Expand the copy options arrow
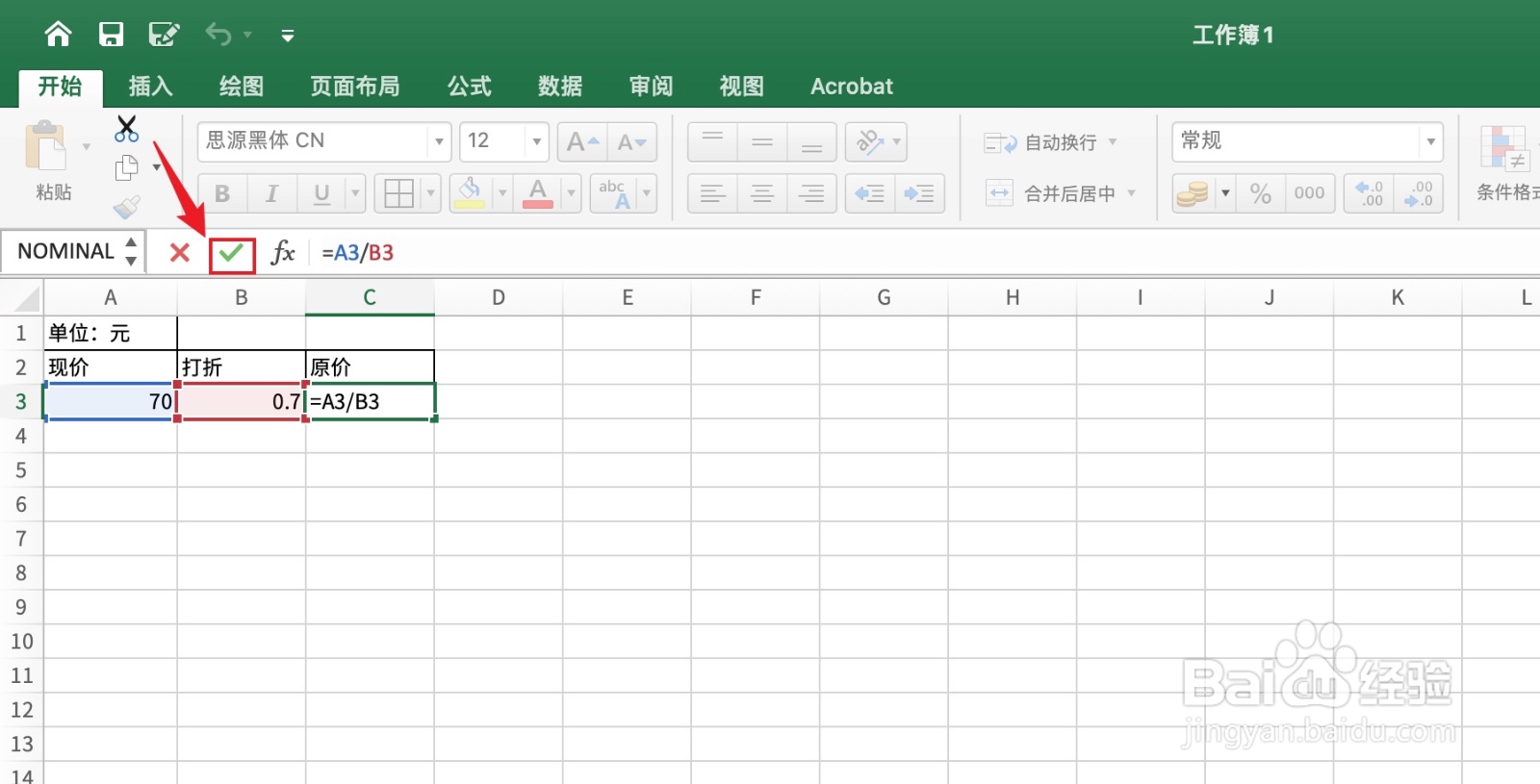 click(156, 167)
